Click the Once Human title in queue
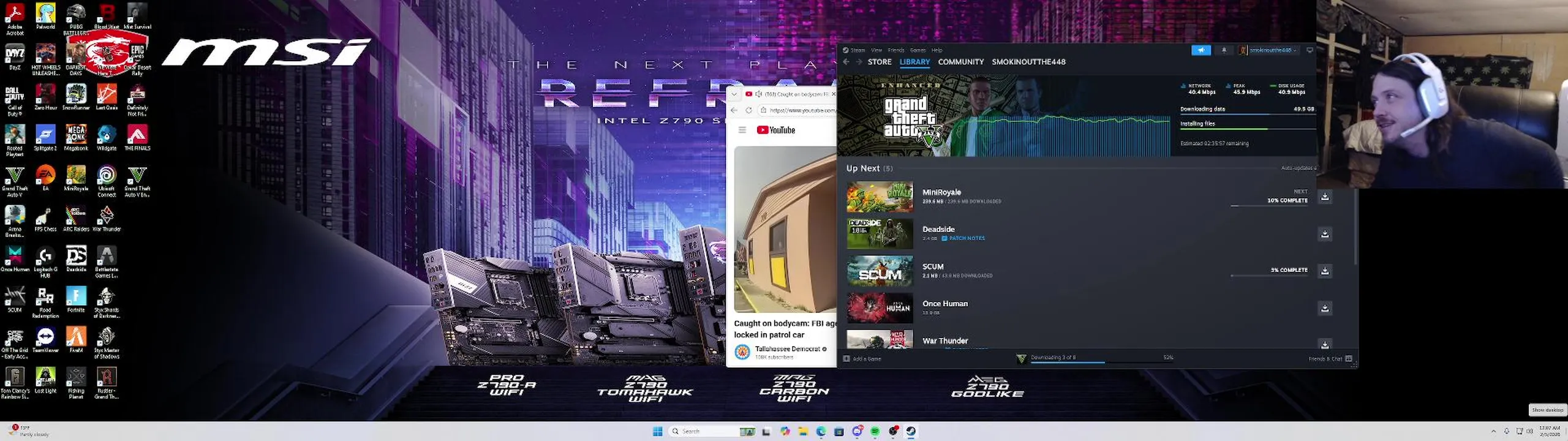Screen dimensions: 1568x441 [945, 304]
